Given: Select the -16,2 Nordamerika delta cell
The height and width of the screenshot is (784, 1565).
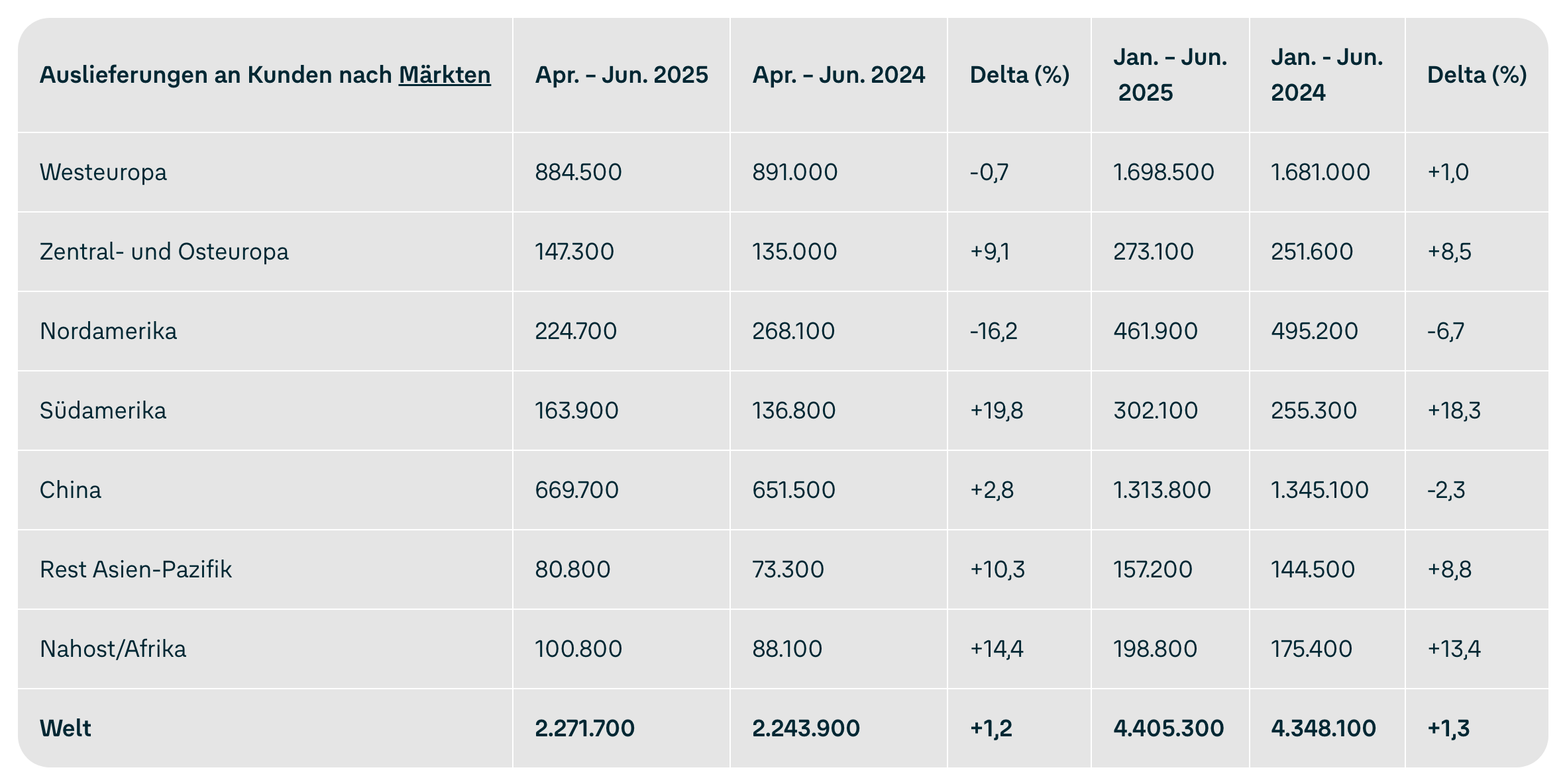Looking at the screenshot, I should click(993, 331).
